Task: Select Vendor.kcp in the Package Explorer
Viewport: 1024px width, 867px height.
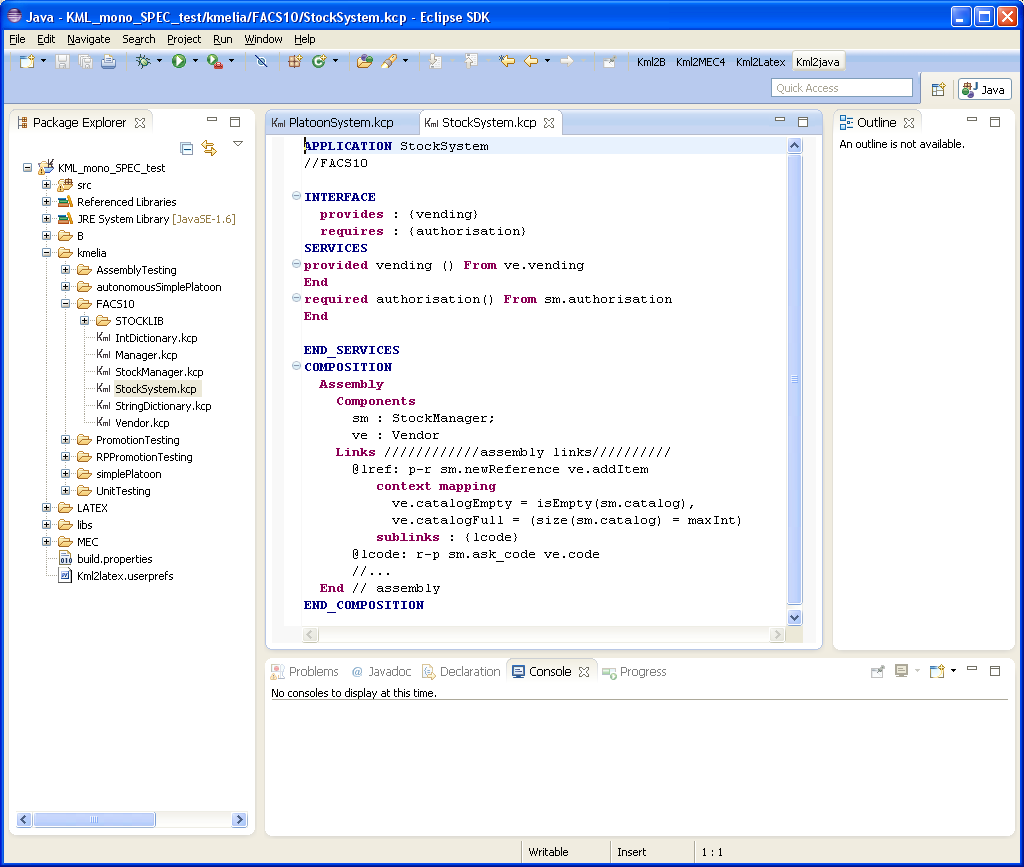Action: [142, 423]
